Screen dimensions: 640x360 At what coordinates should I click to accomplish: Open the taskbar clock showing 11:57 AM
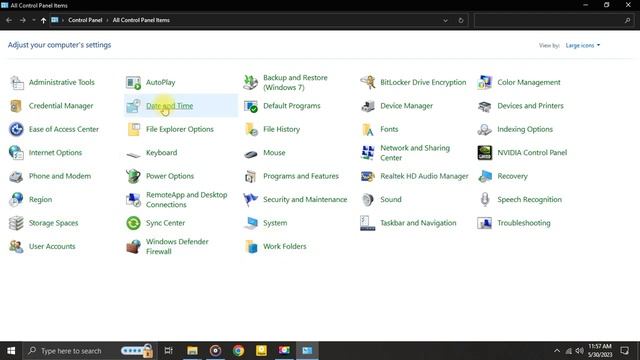tap(600, 351)
